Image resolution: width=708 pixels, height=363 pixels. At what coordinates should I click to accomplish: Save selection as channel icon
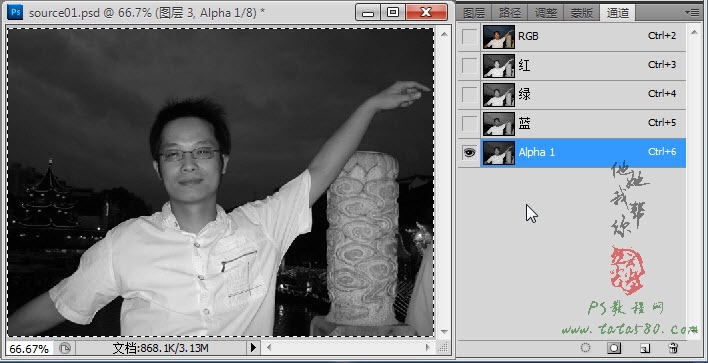pyautogui.click(x=614, y=348)
